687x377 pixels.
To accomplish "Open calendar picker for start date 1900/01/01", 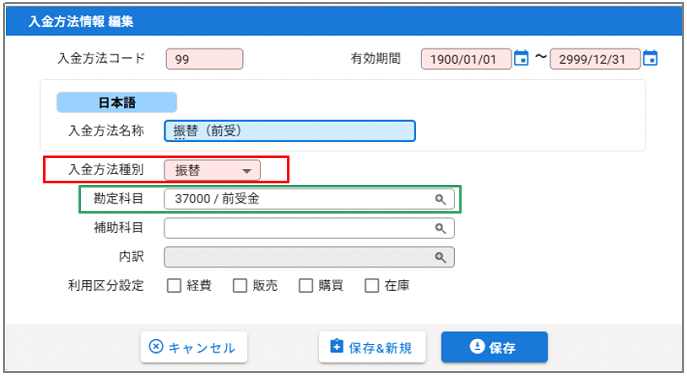I will click(x=521, y=58).
